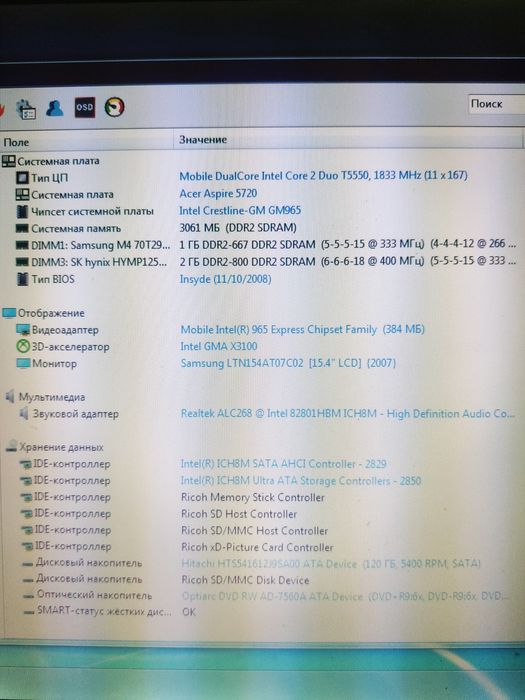Click the 3D-акселератор green icon
This screenshot has width=525, height=700.
23,346
